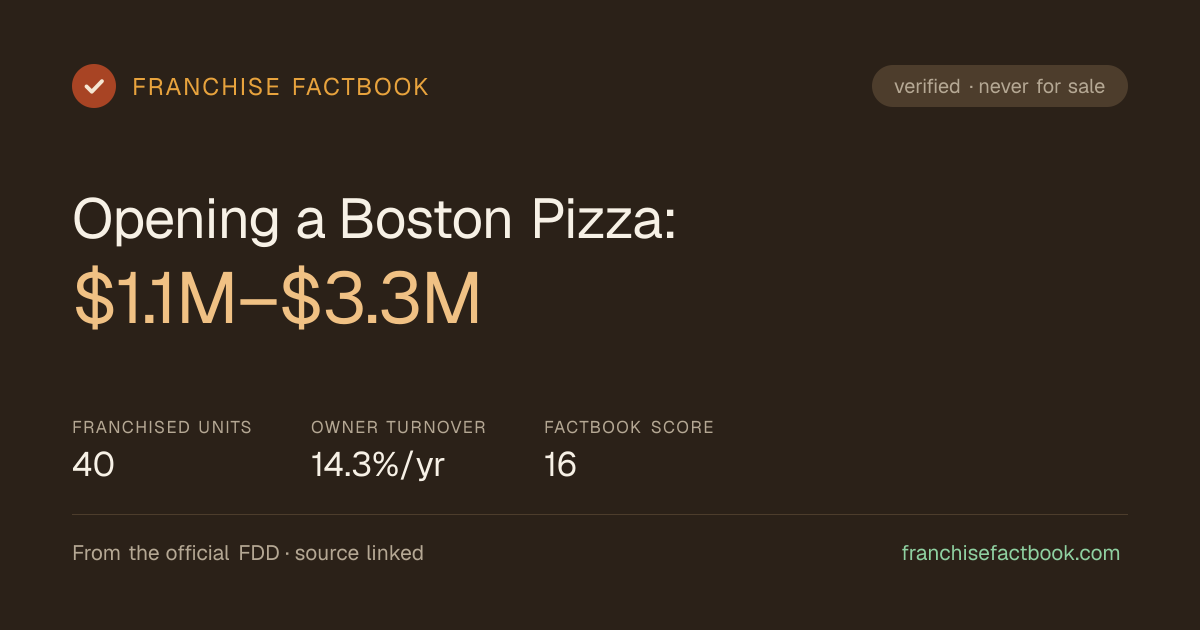The width and height of the screenshot is (1200, 630).
Task: Click the FACTBOOK SCORE label
Action: (629, 427)
